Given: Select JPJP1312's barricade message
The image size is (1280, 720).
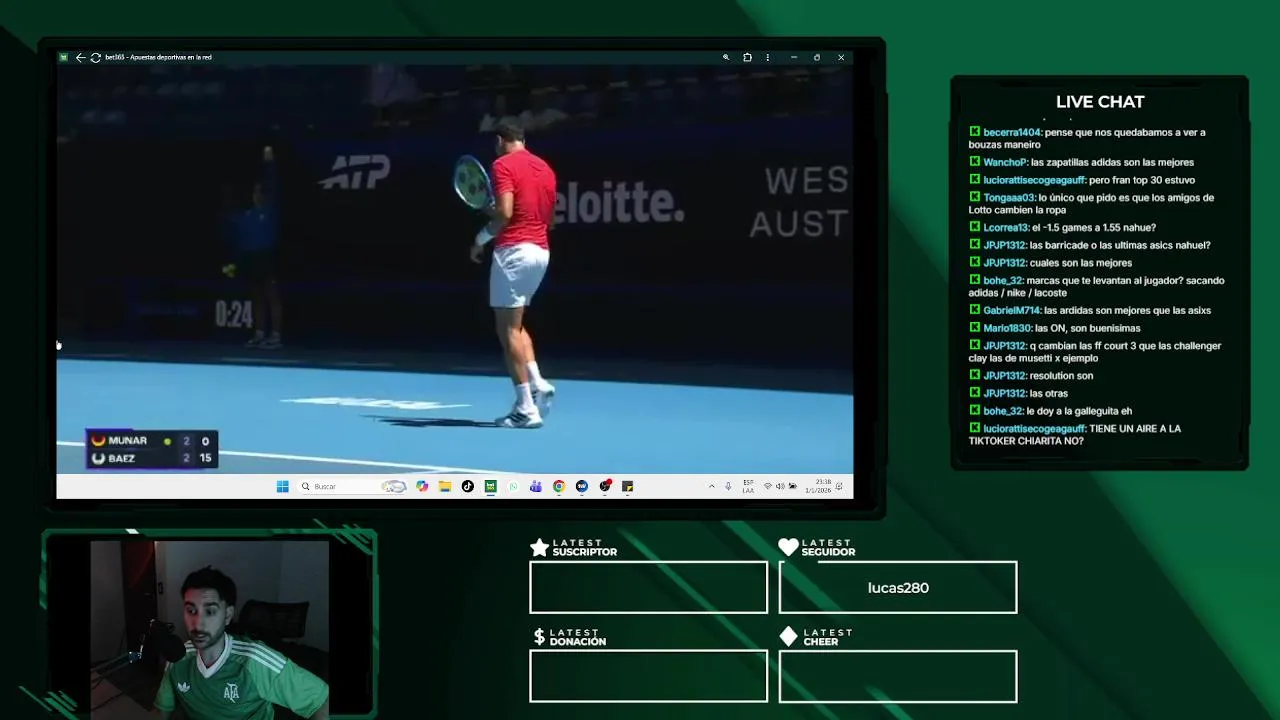Looking at the screenshot, I should pyautogui.click(x=1089, y=245).
